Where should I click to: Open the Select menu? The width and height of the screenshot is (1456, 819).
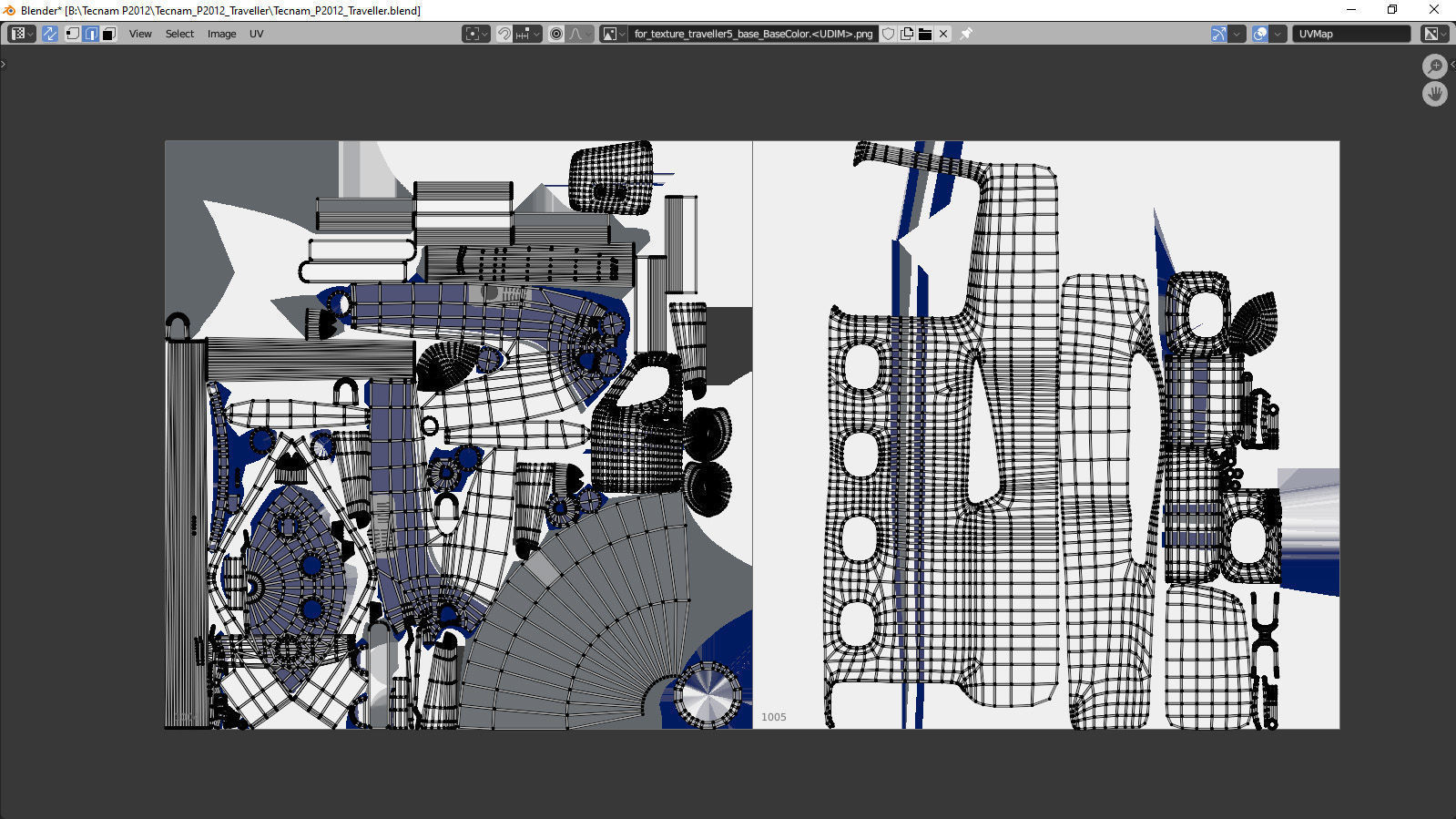tap(179, 34)
